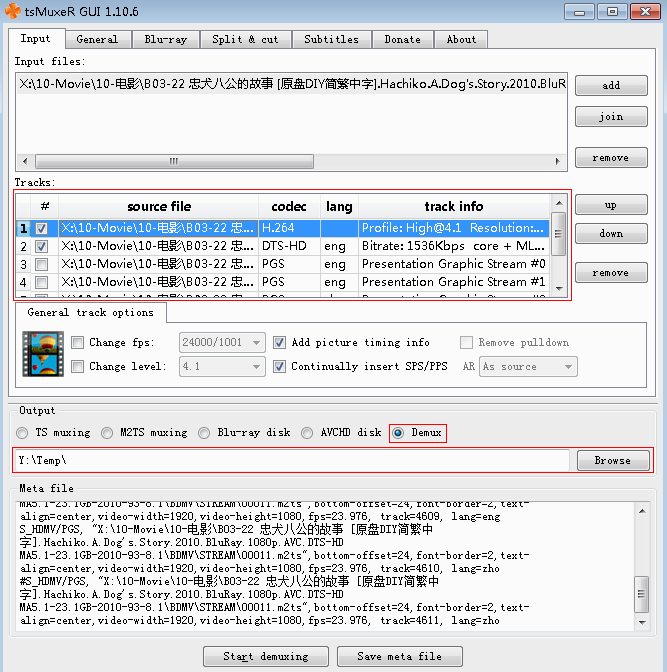
Task: Enable track 4 PGS checkbox
Action: tap(42, 282)
